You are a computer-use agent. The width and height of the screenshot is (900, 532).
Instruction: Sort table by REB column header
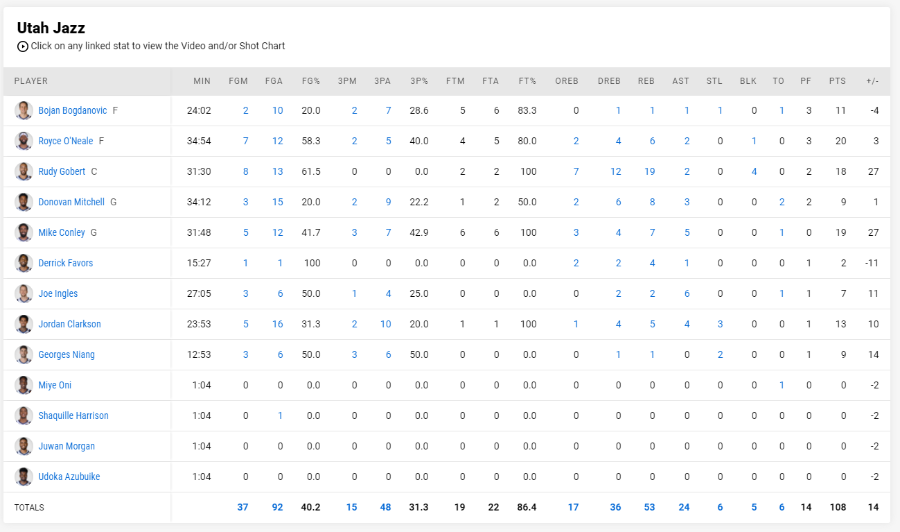(x=646, y=81)
